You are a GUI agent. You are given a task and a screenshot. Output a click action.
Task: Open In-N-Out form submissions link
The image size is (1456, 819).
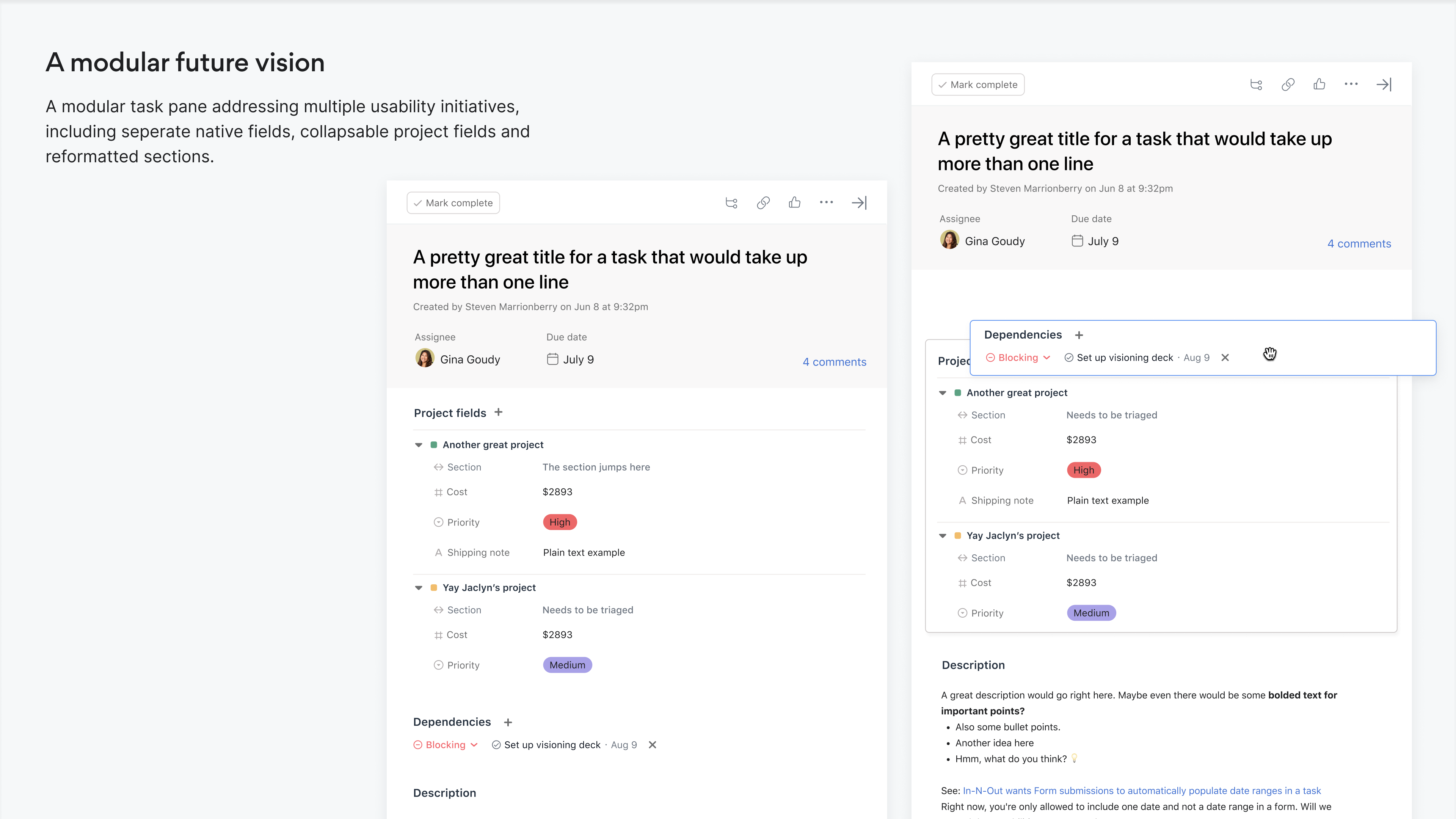[x=1142, y=791]
